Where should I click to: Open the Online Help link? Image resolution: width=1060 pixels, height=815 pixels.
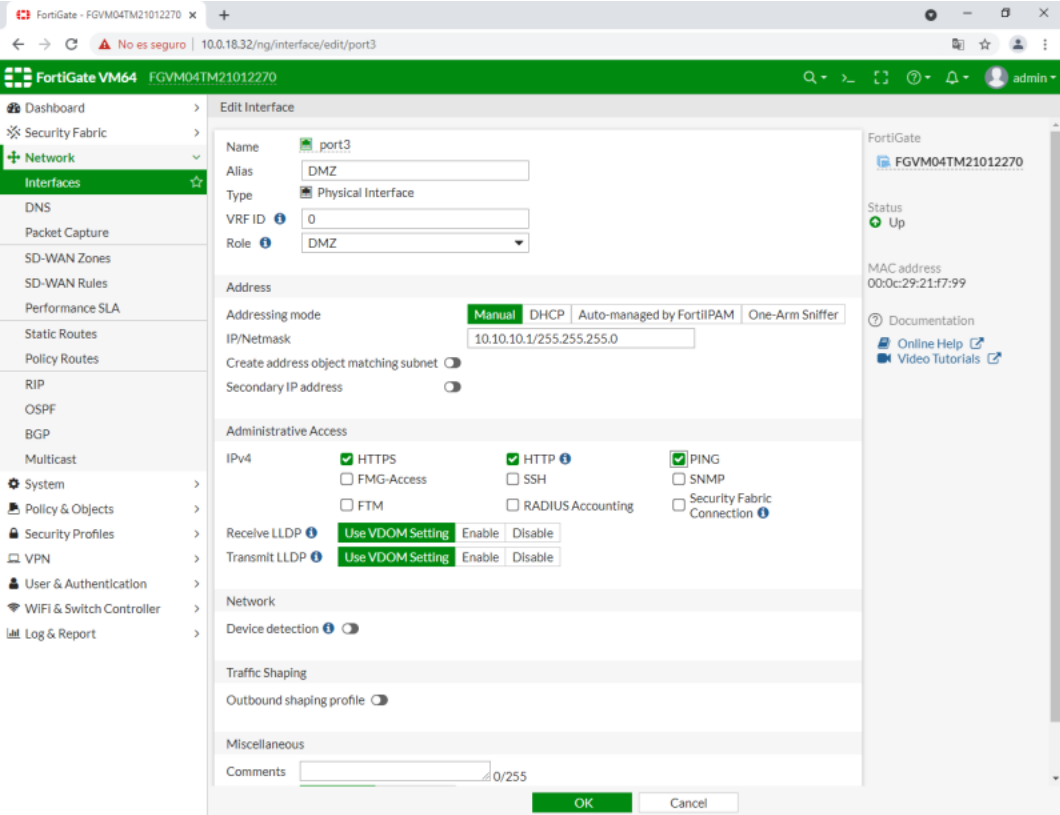[x=930, y=343]
